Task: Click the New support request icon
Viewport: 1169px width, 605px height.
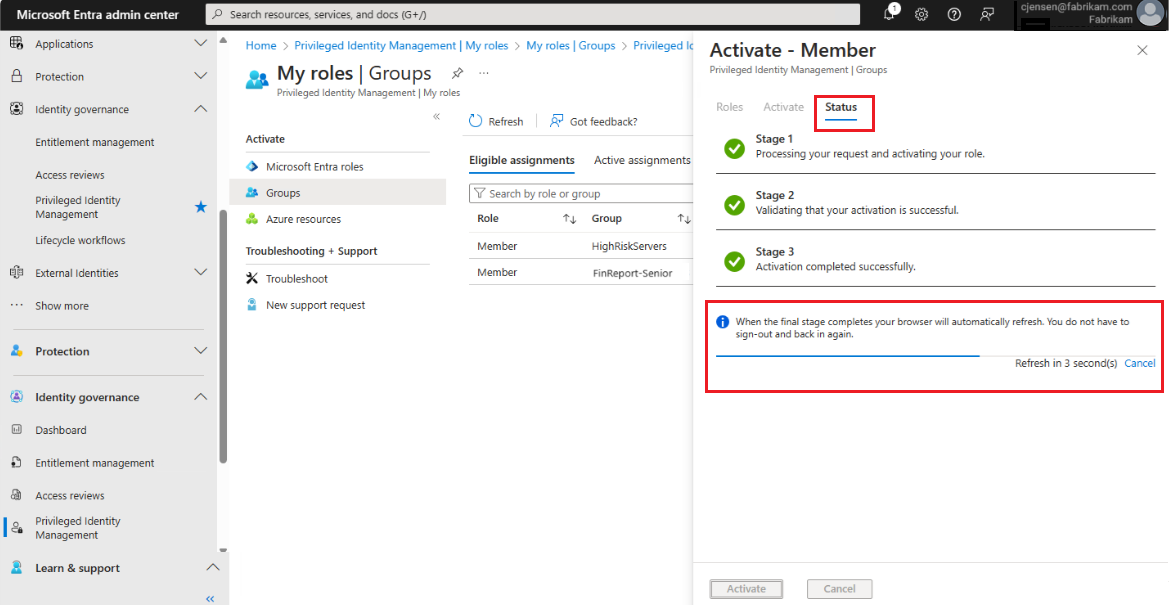Action: tap(252, 305)
